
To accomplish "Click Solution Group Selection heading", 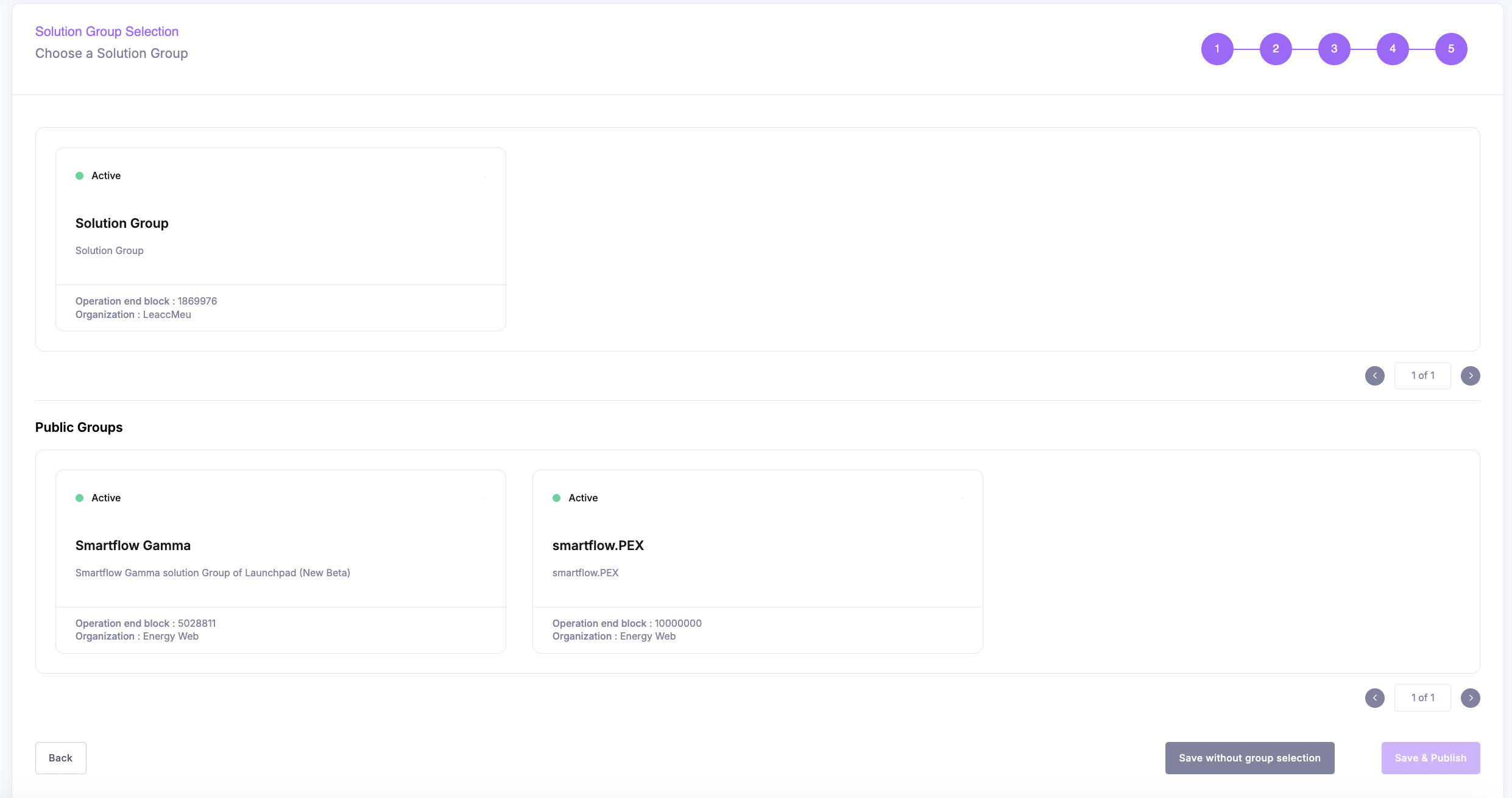I will click(107, 32).
